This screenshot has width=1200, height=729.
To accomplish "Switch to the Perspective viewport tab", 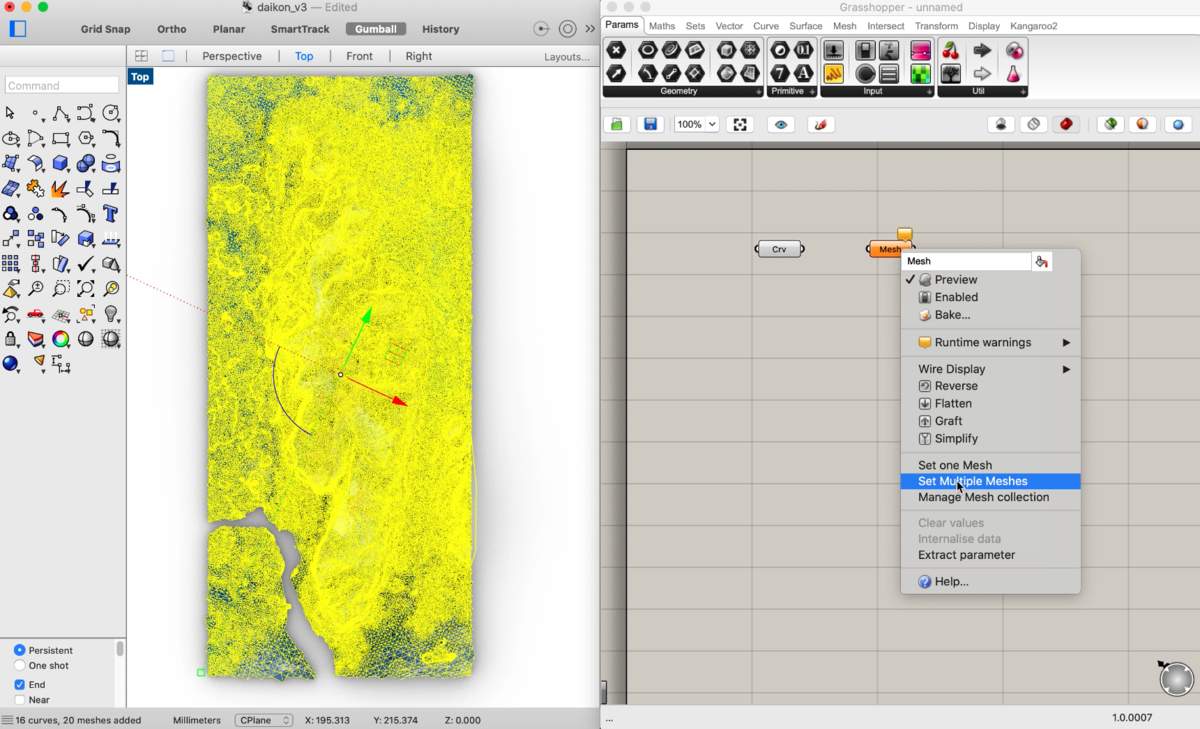I will (x=232, y=56).
